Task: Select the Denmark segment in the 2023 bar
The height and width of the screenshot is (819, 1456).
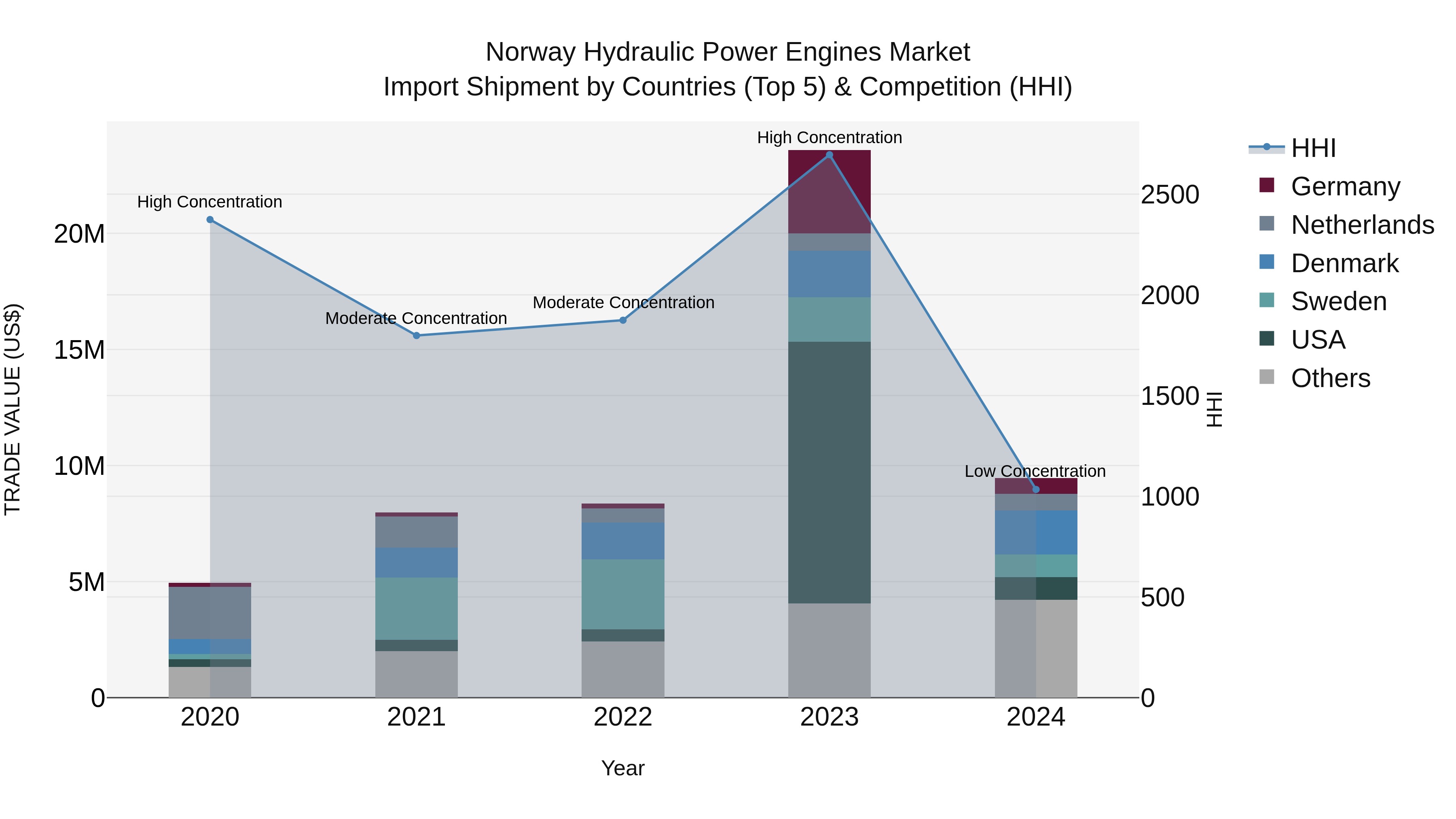Action: click(x=829, y=274)
